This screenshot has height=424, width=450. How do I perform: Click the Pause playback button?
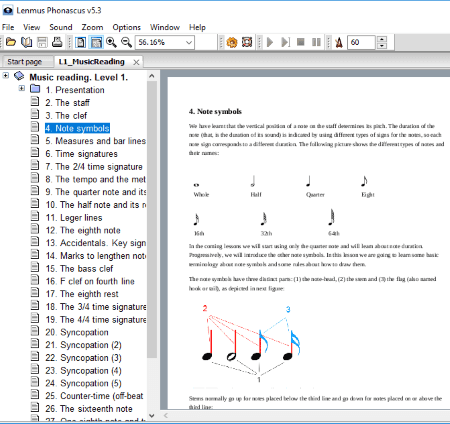click(316, 42)
